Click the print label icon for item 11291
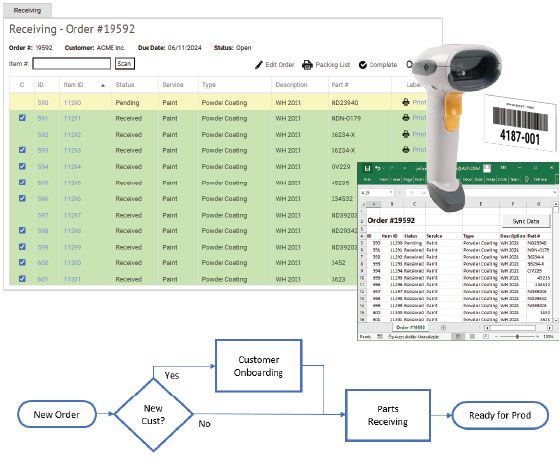Image resolution: width=560 pixels, height=465 pixels. pos(406,118)
